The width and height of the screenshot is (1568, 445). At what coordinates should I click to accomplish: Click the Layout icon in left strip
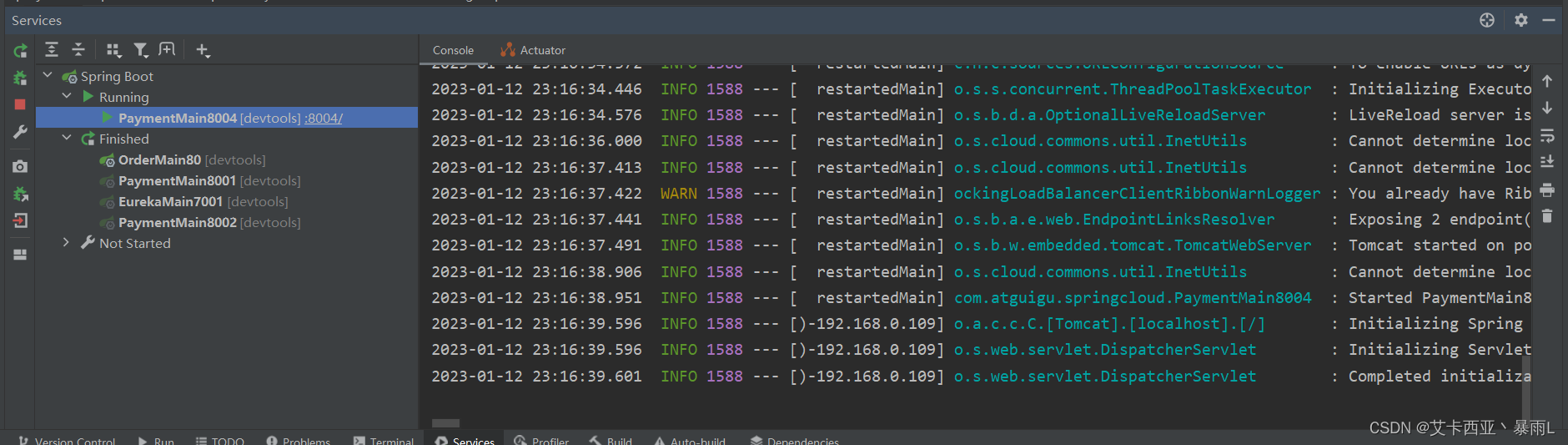point(20,255)
